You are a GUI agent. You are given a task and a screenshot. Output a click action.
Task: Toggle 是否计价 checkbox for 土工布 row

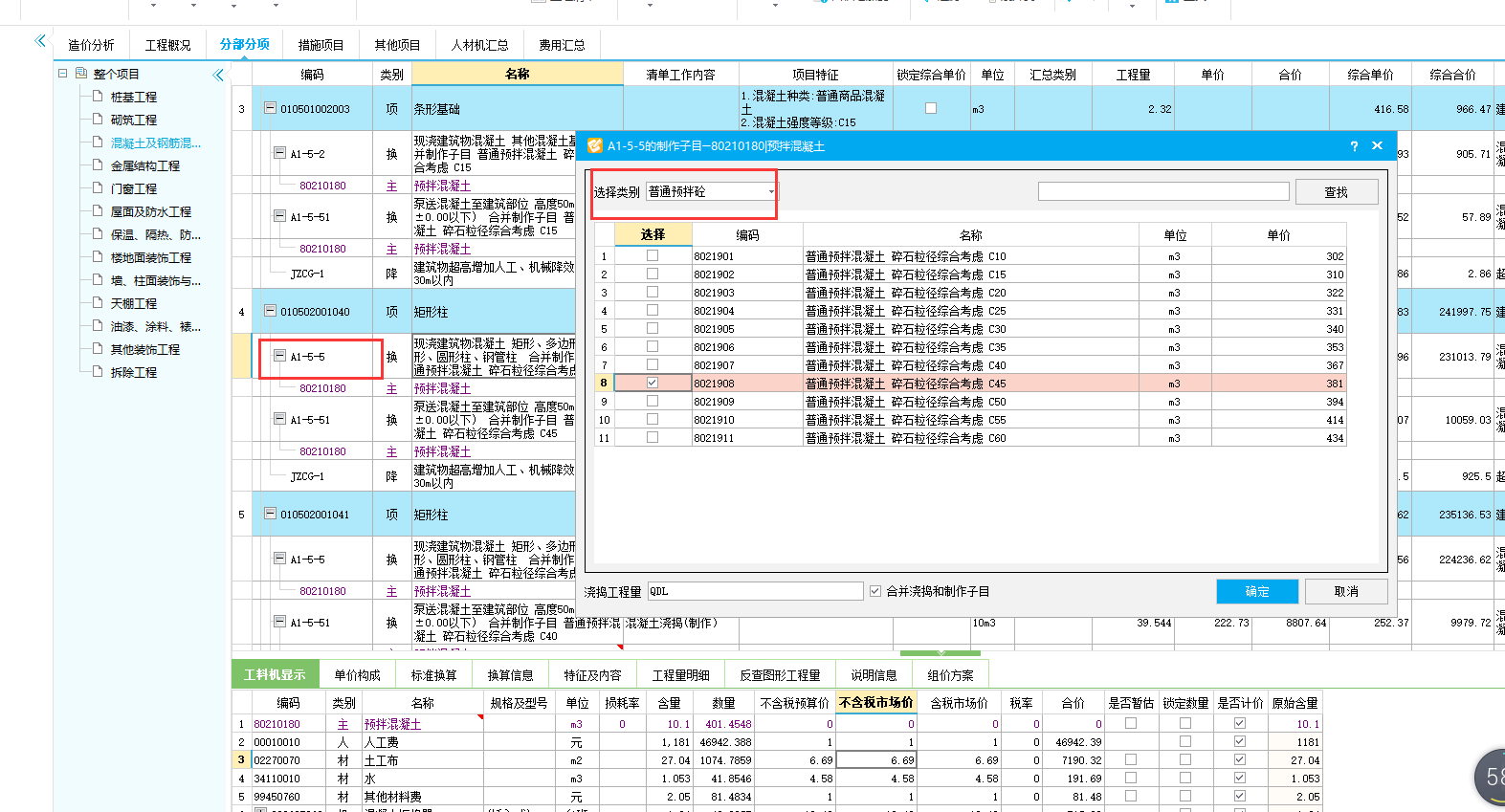[x=1240, y=759]
